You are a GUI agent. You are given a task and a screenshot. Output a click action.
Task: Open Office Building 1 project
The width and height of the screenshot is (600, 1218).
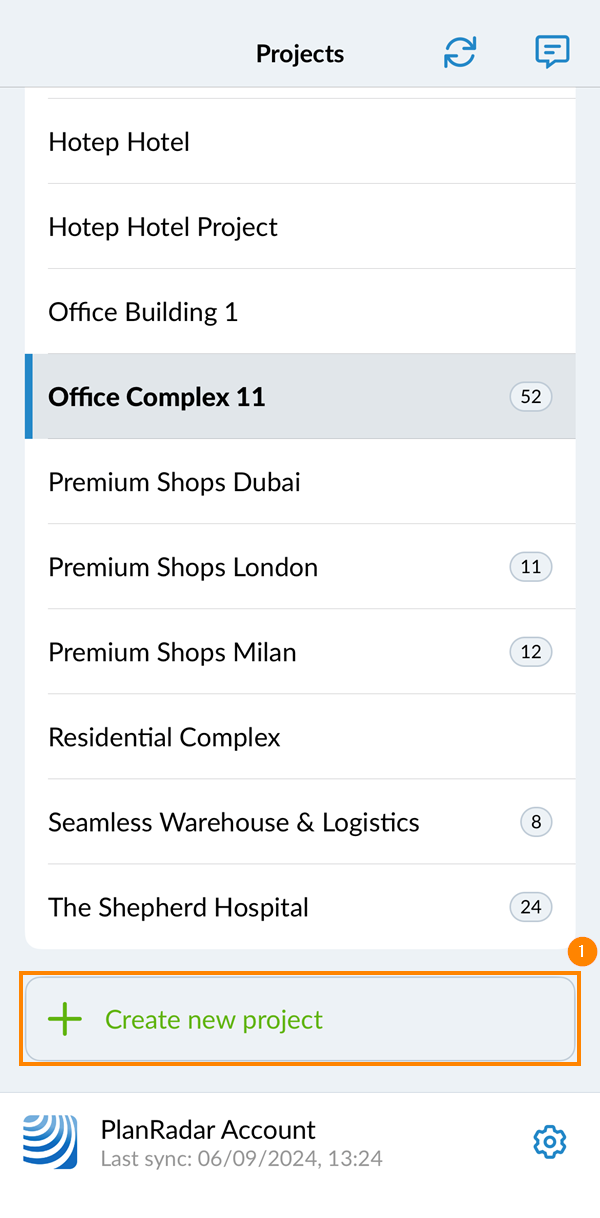click(143, 312)
